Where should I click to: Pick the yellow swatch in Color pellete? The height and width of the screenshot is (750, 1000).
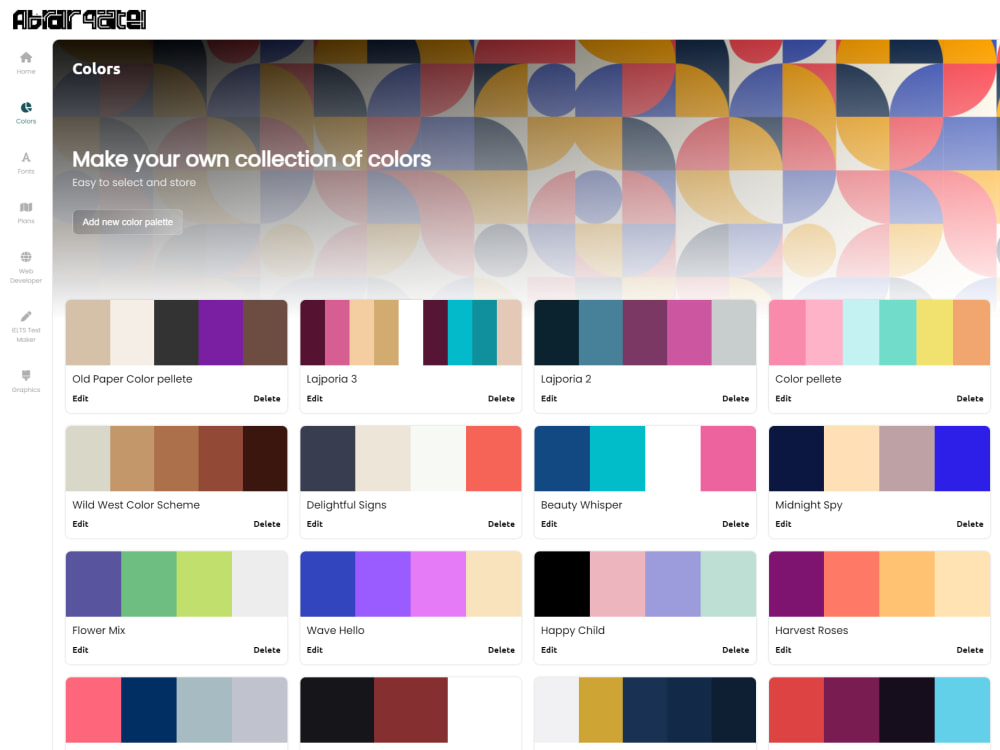pos(935,332)
